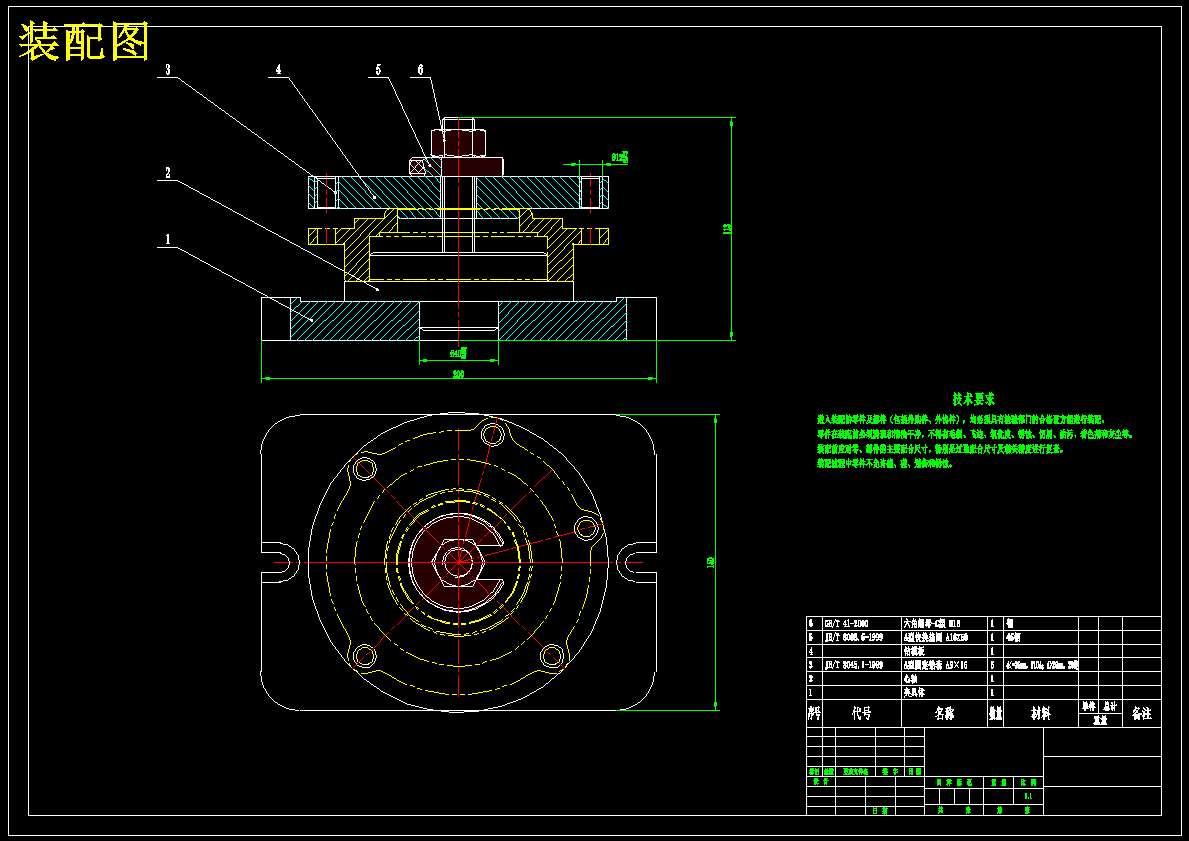1189x841 pixels.
Task: Select balloon number 6 label
Action: click(x=421, y=70)
